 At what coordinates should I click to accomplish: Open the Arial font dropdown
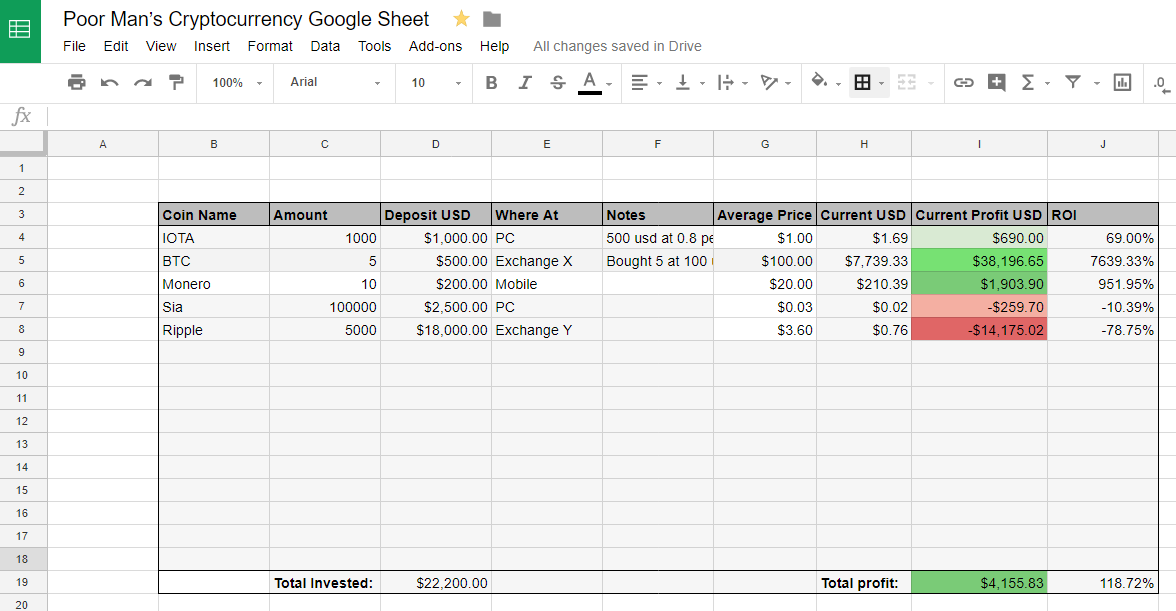point(335,82)
